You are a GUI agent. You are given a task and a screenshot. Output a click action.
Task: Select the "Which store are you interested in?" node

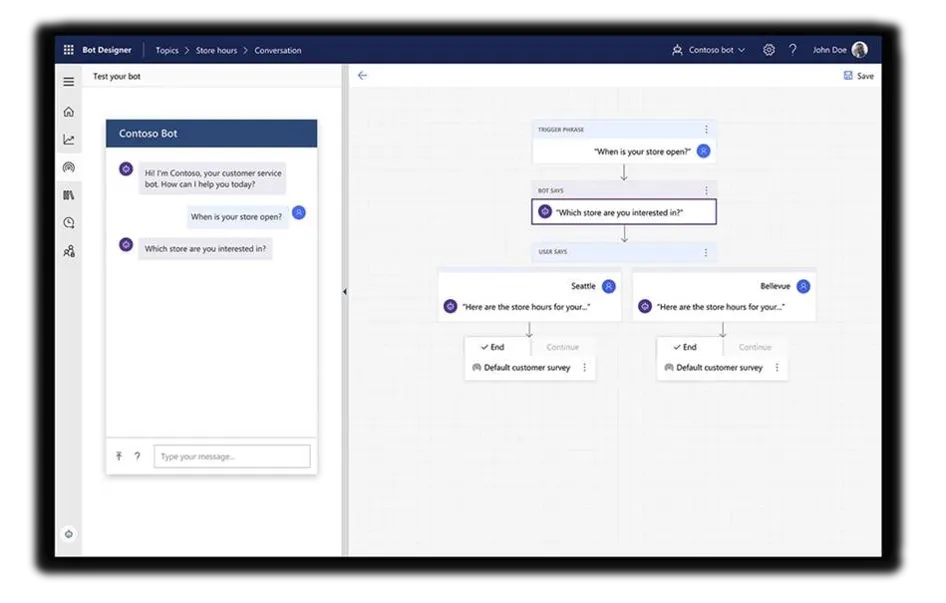(624, 212)
